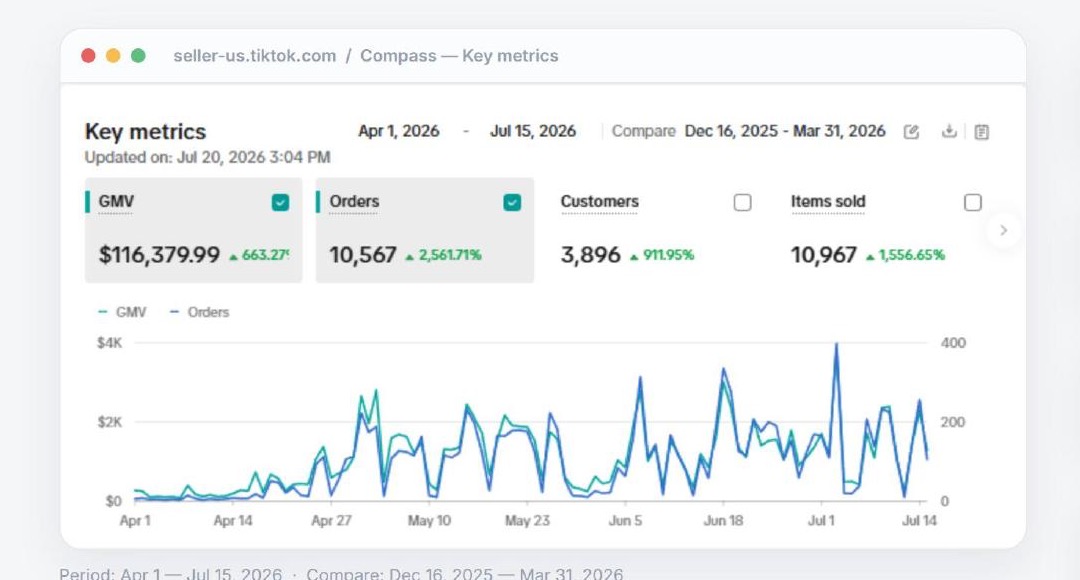
Task: Click the 1,556.65% items sold growth figure
Action: 906,255
